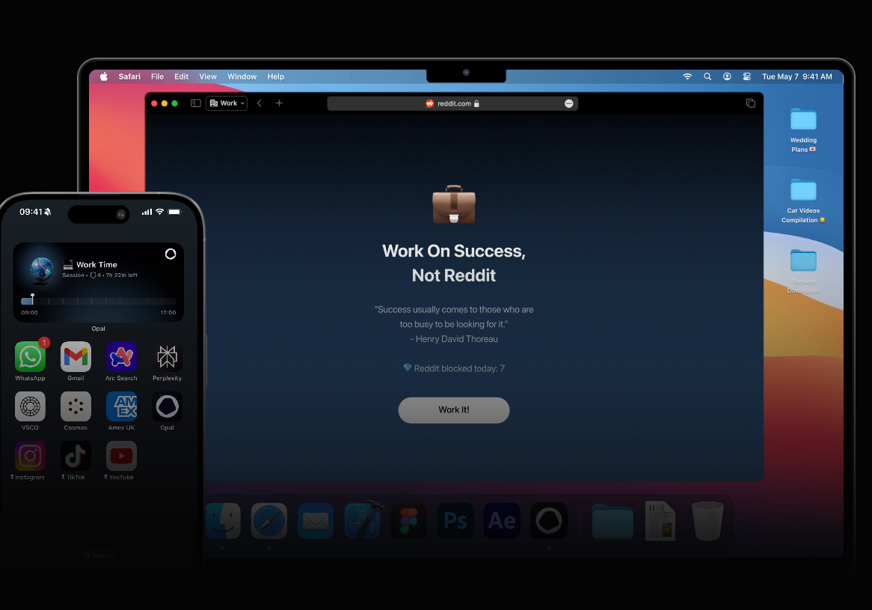This screenshot has height=610, width=872.
Task: Expand the Work tab group dropdown
Action: point(227,103)
